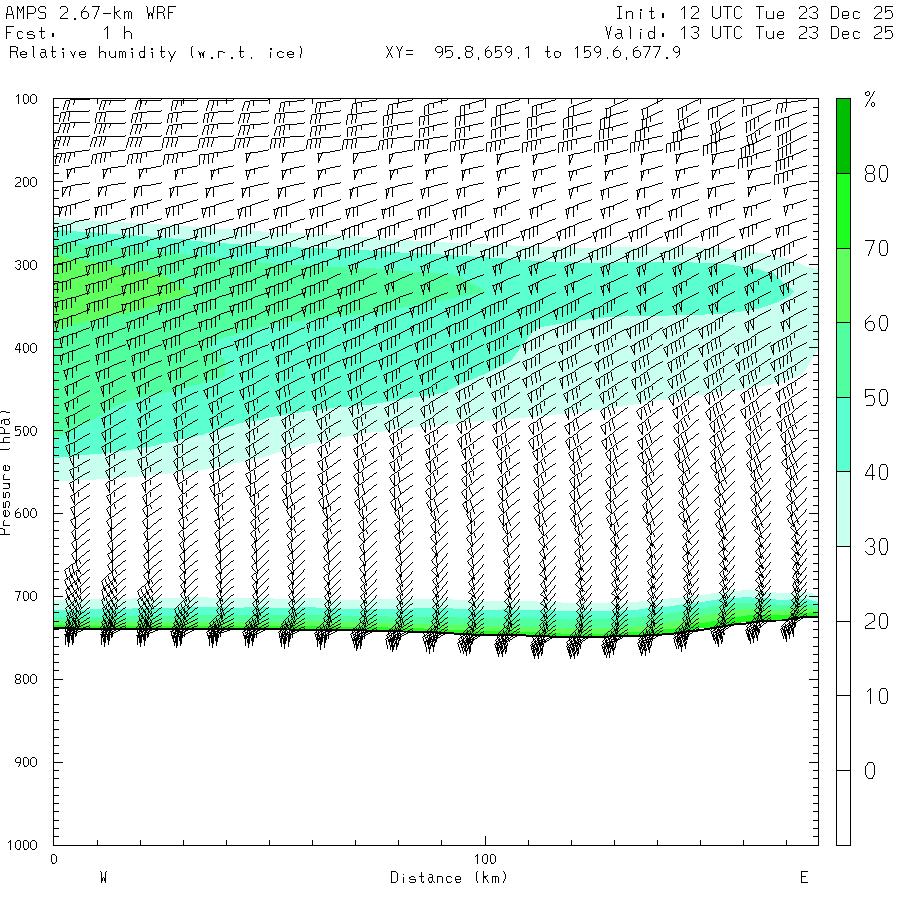Click the W marker below the x-axis

coord(104,878)
